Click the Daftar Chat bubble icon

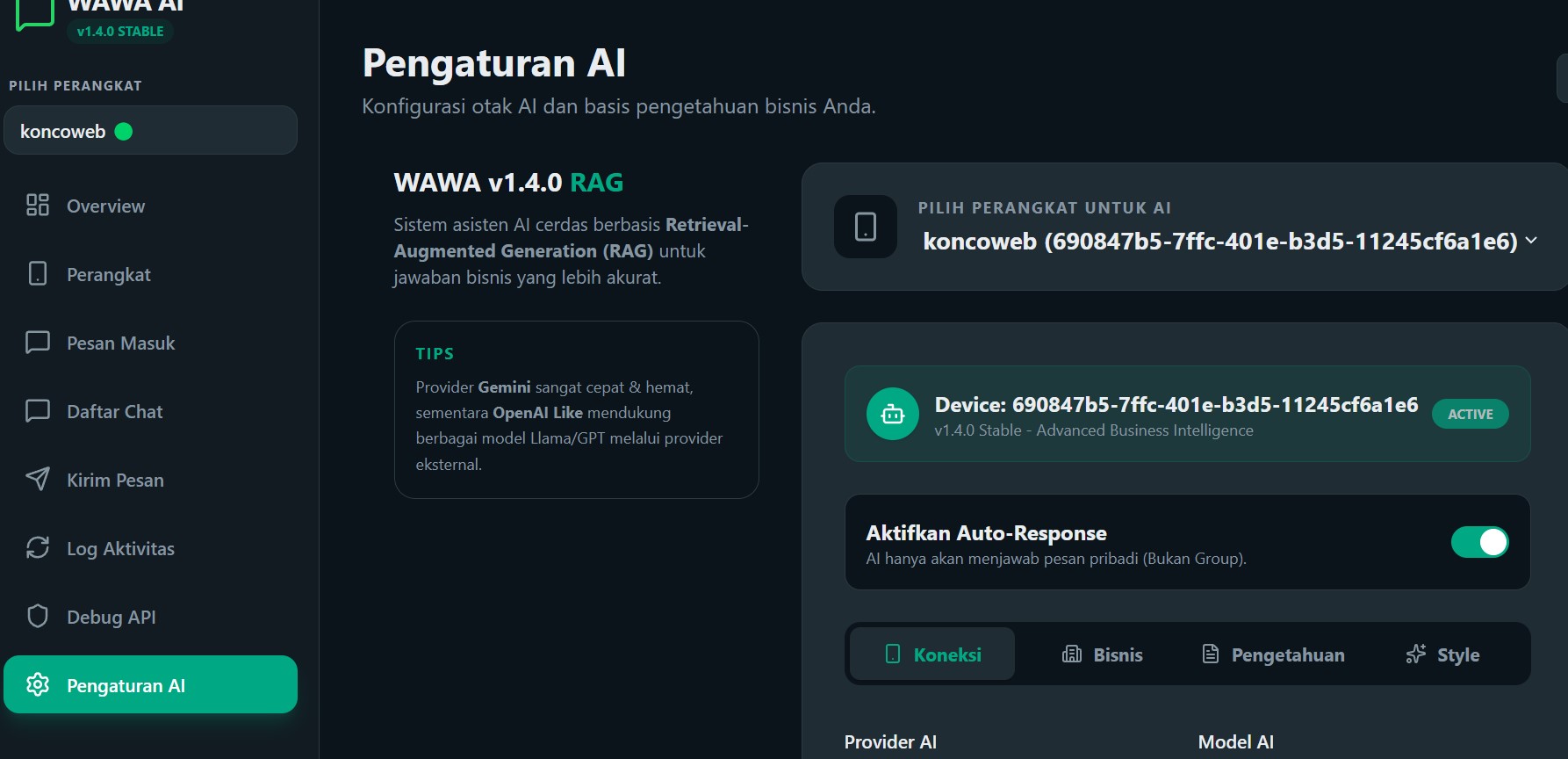coord(38,410)
